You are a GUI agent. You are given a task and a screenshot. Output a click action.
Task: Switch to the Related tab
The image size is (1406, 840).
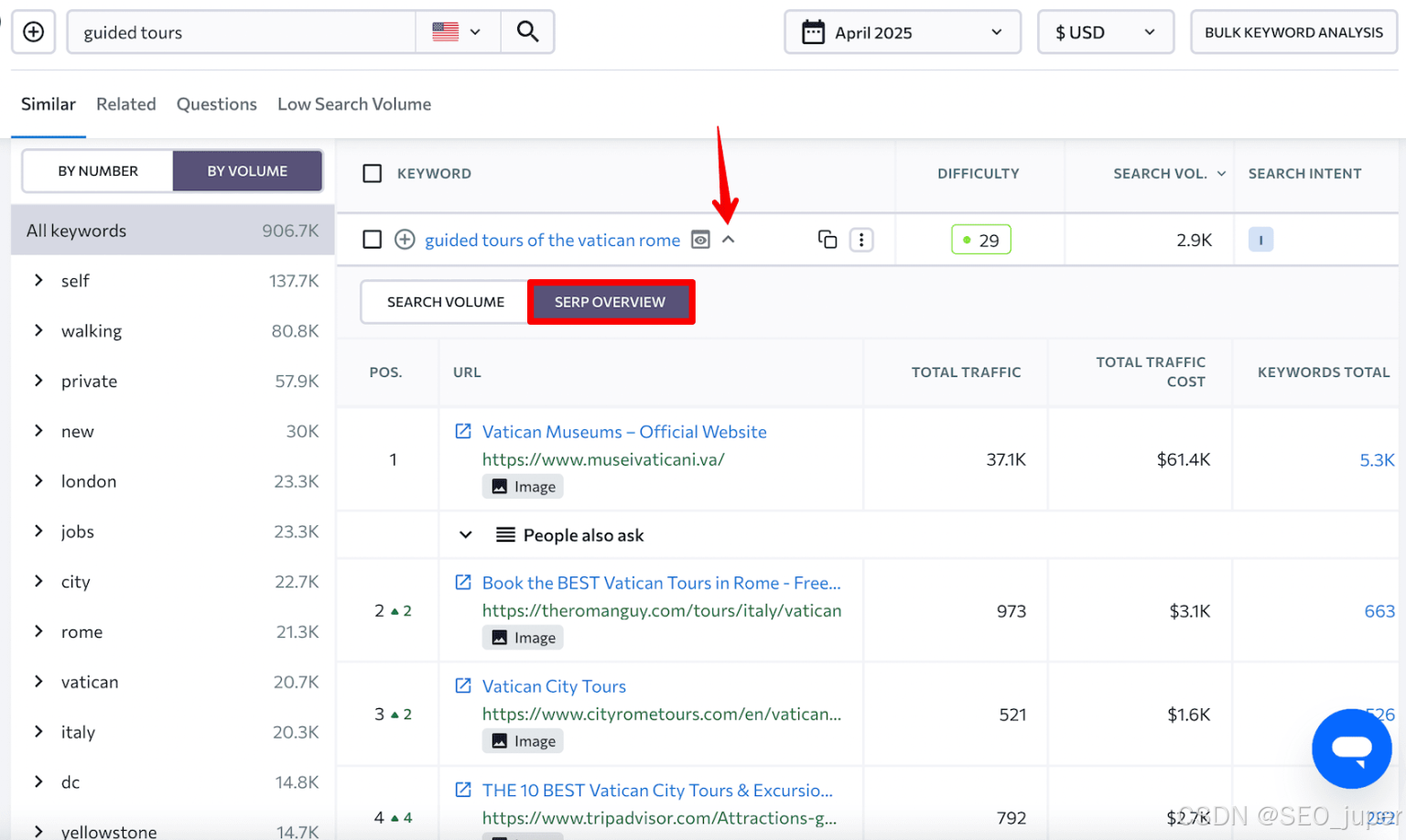[126, 104]
